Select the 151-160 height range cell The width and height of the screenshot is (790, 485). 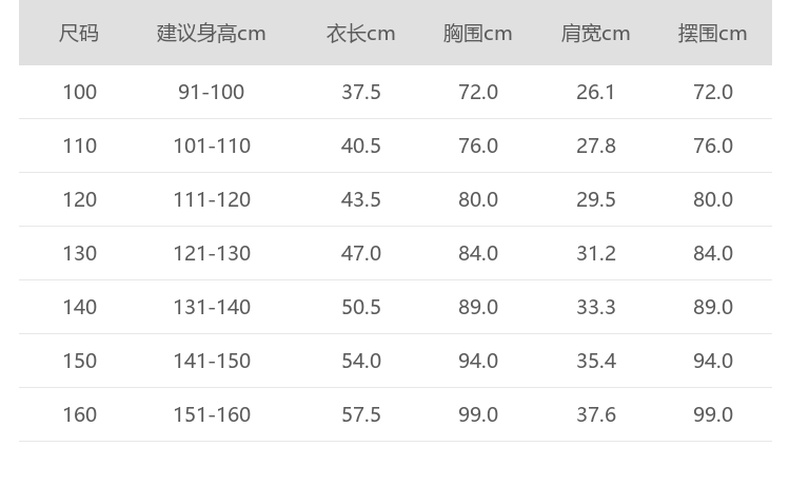(211, 414)
